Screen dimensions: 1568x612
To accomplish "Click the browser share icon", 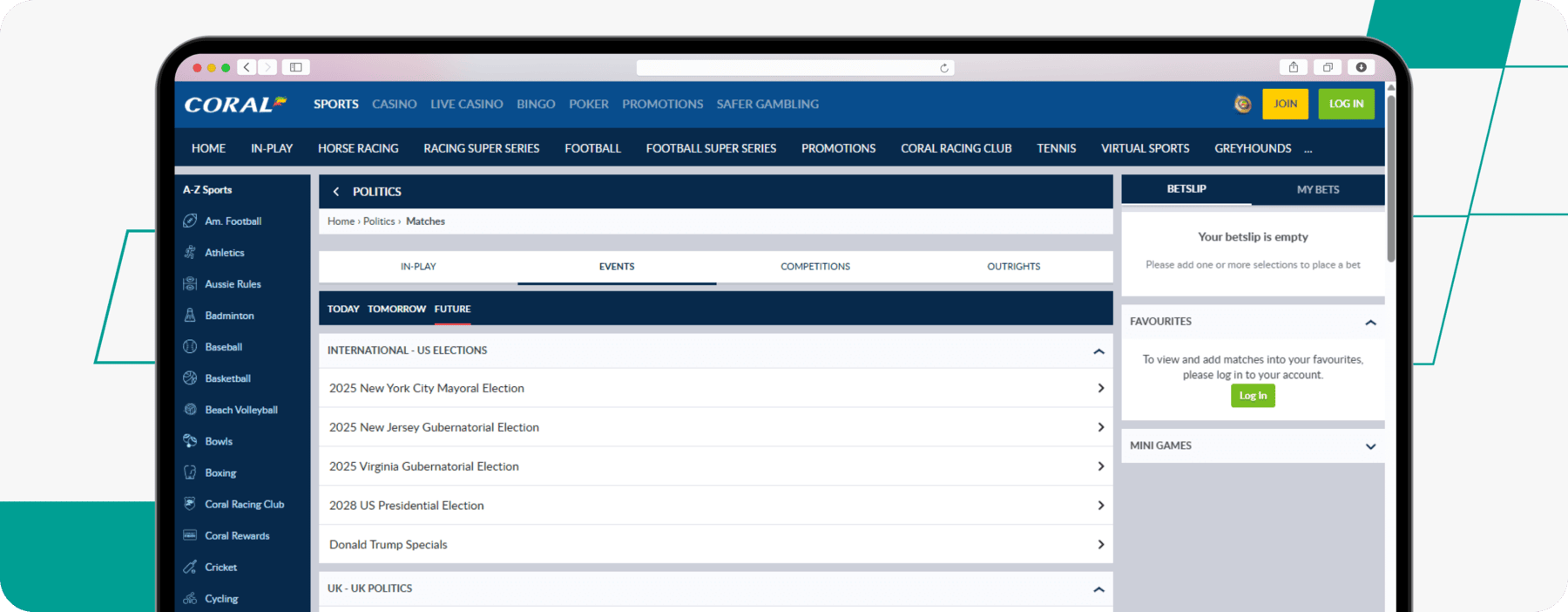I will [x=1294, y=67].
